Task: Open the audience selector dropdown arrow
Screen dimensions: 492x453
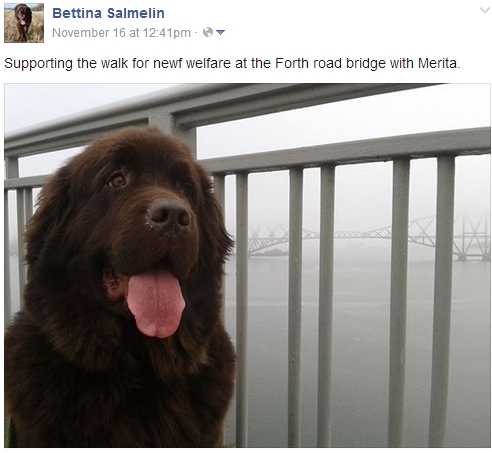Action: [x=220, y=33]
